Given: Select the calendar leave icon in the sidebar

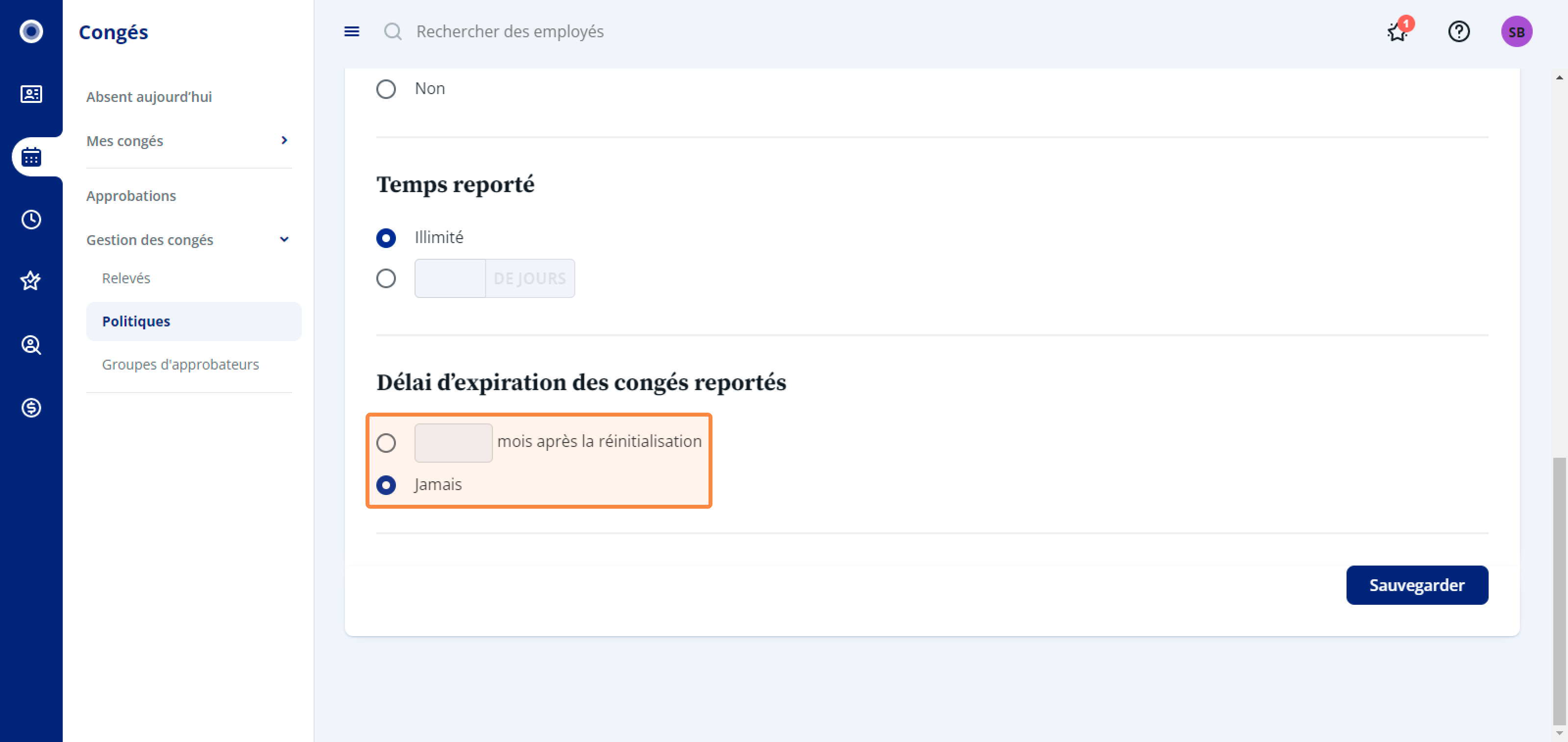Looking at the screenshot, I should pos(31,157).
